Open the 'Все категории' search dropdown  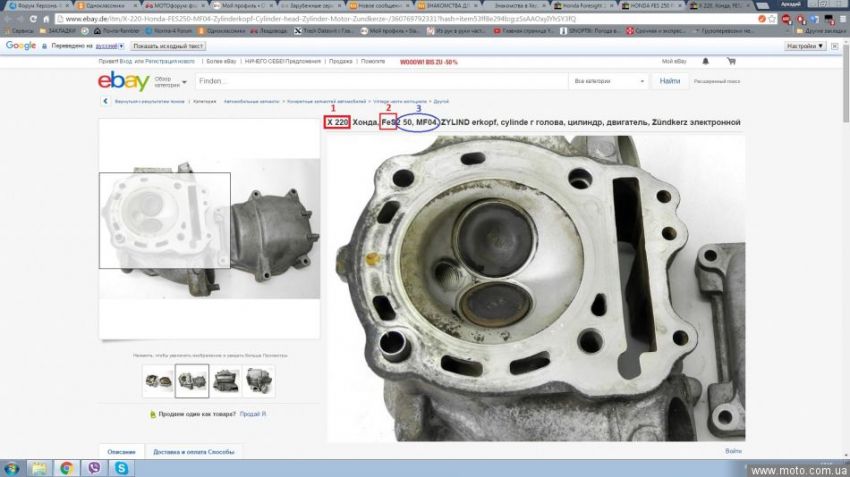[x=609, y=81]
